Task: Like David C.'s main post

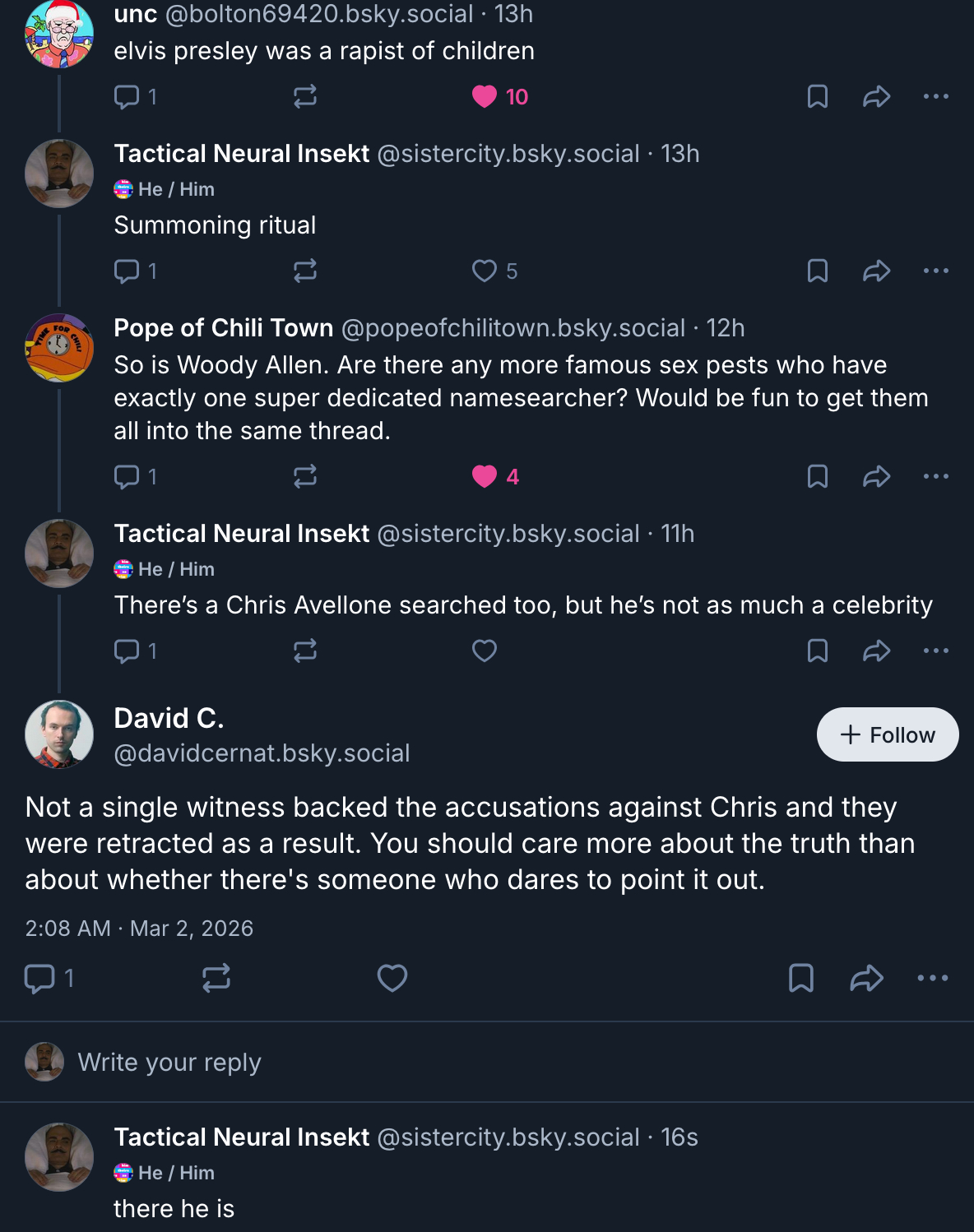Action: 392,978
